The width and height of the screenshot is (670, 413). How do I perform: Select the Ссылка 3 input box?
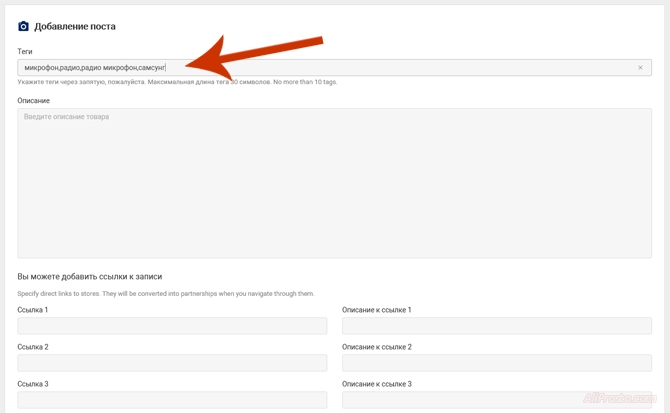click(172, 400)
